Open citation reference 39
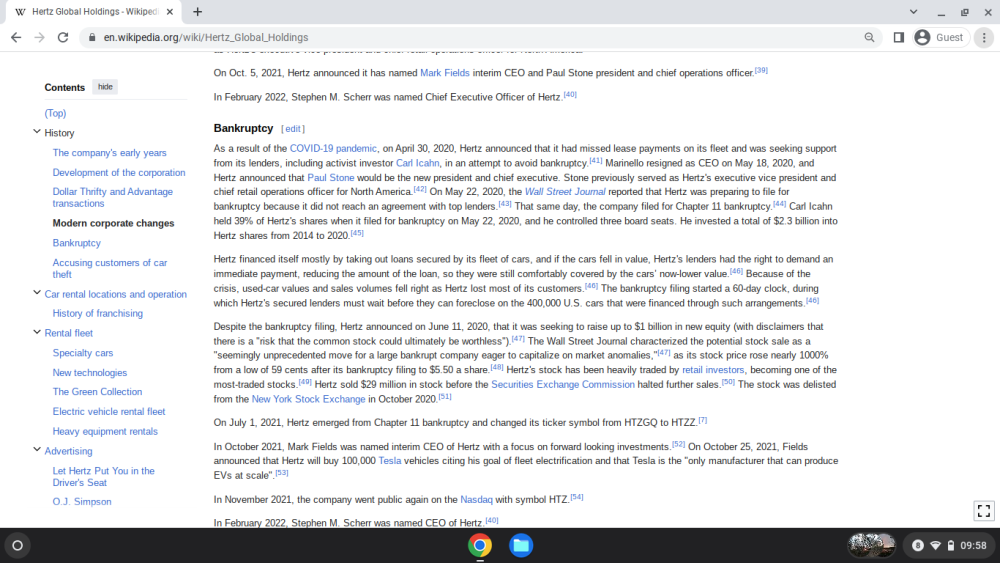The width and height of the screenshot is (1000, 563). click(761, 70)
